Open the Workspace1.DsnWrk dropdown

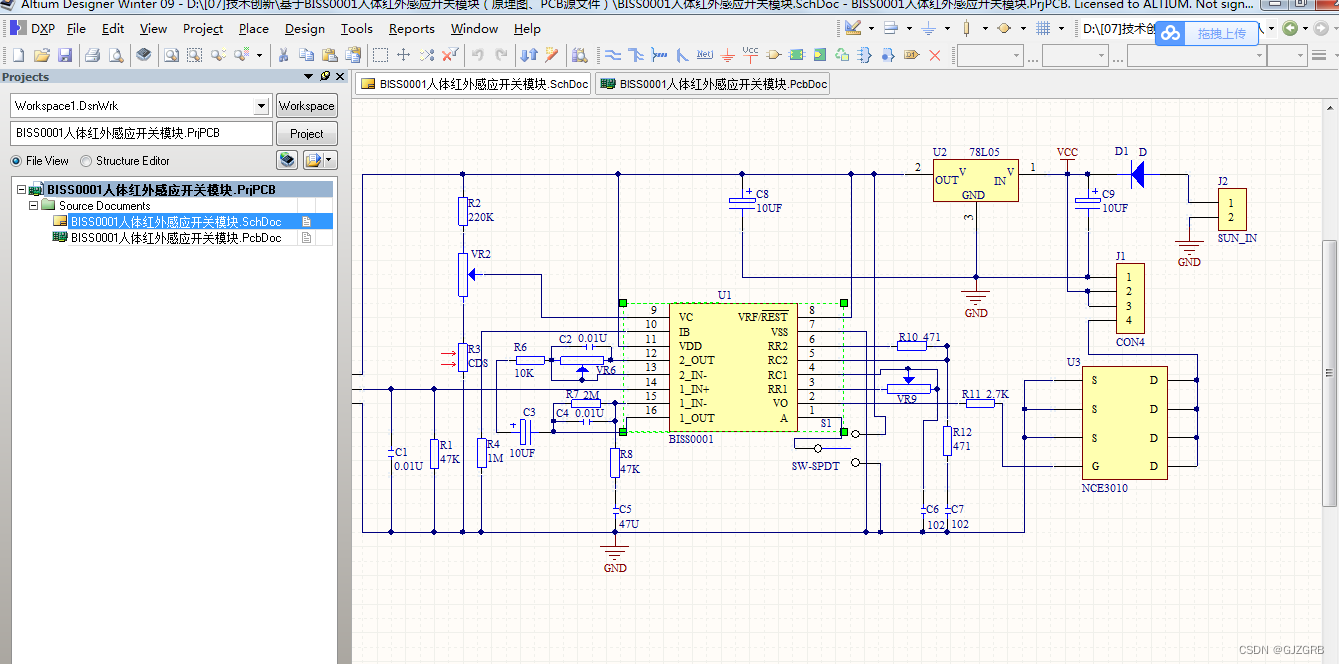(x=262, y=105)
